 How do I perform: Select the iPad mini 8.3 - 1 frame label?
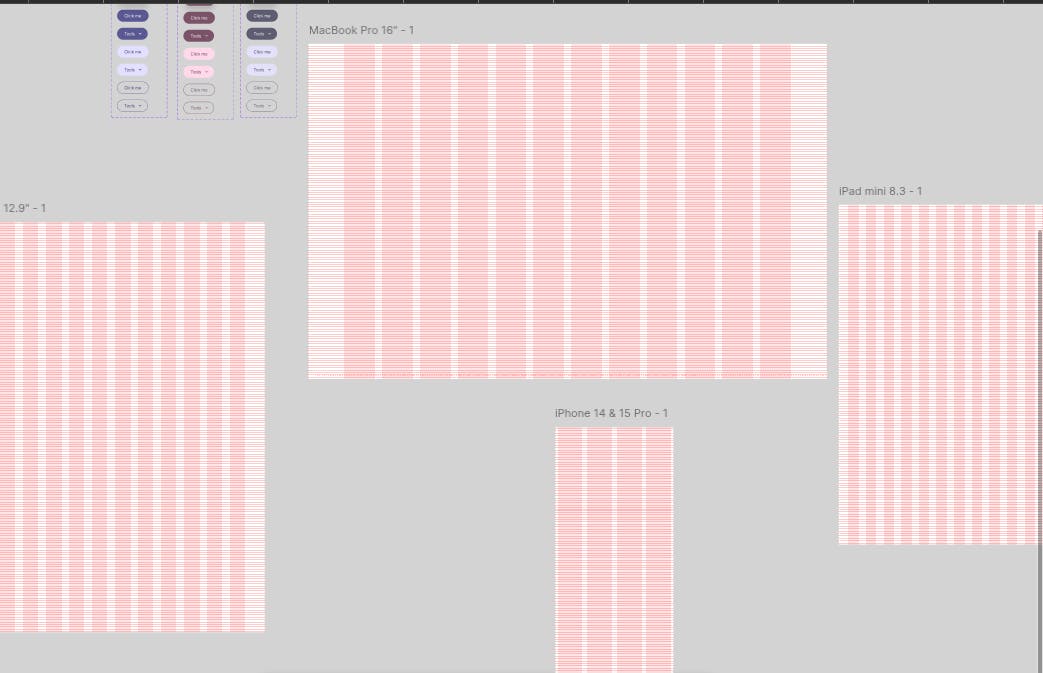[880, 191]
